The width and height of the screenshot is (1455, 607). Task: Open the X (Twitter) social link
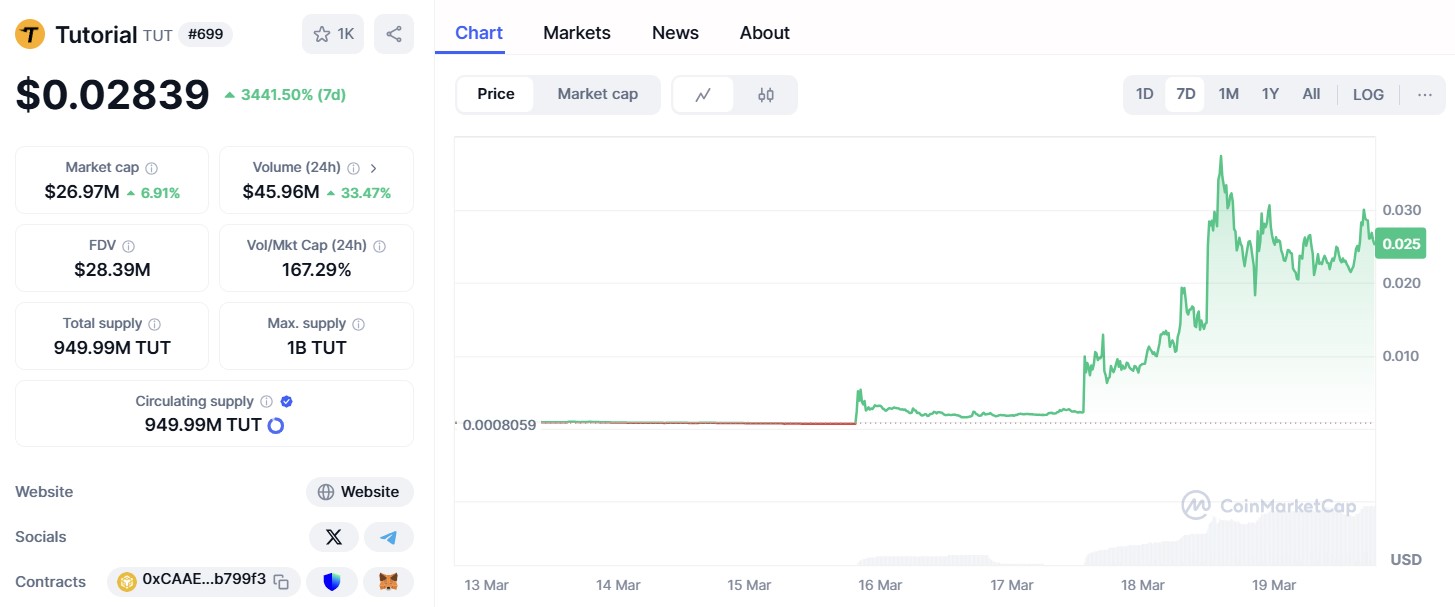point(334,537)
